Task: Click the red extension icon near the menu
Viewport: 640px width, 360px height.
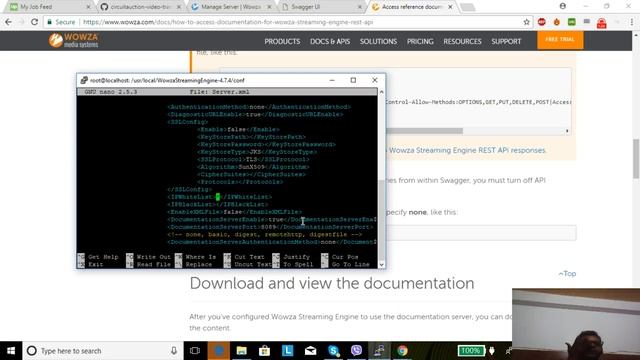Action: (602, 23)
